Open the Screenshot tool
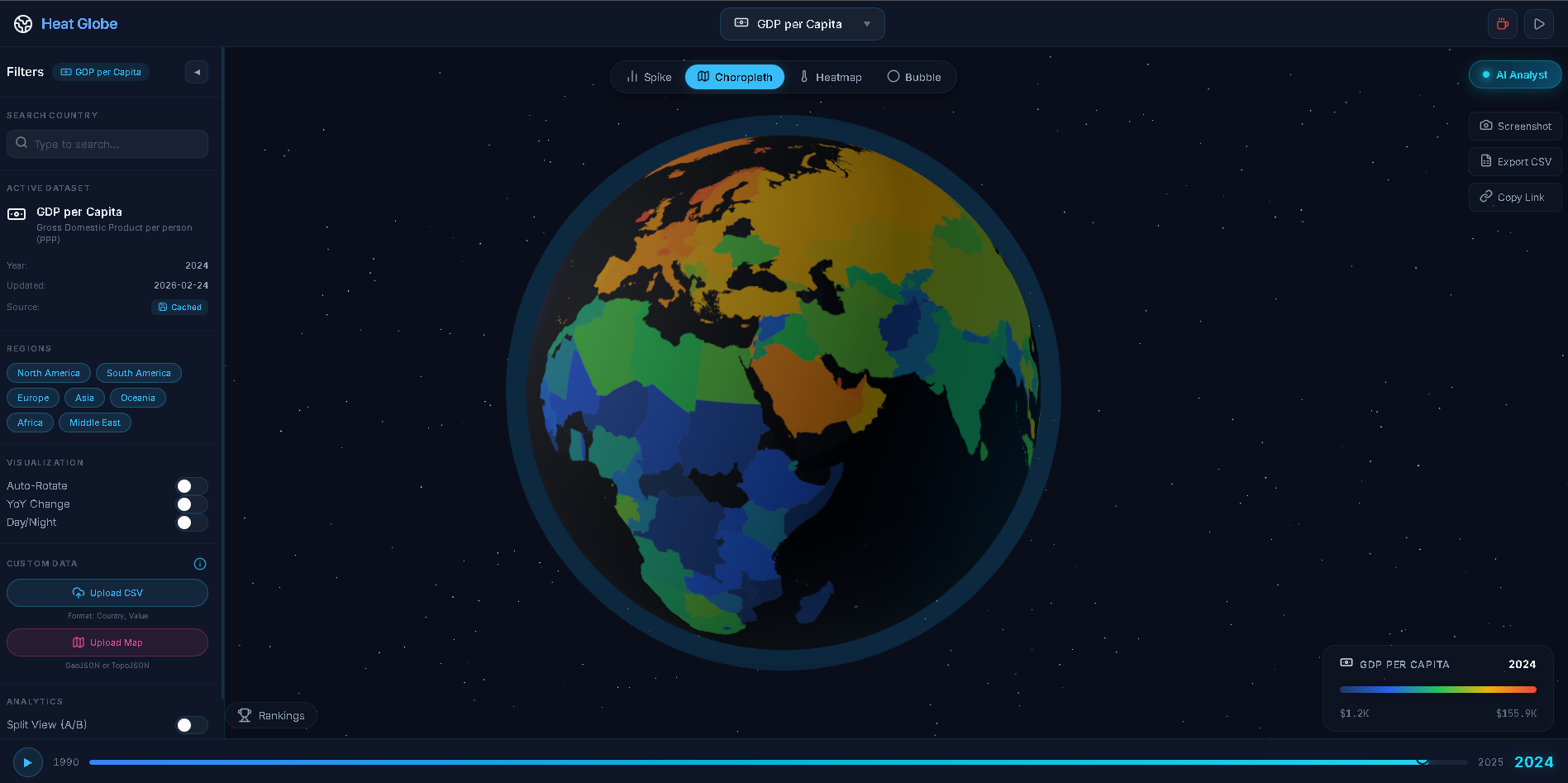This screenshot has height=783, width=1568. (x=1515, y=126)
